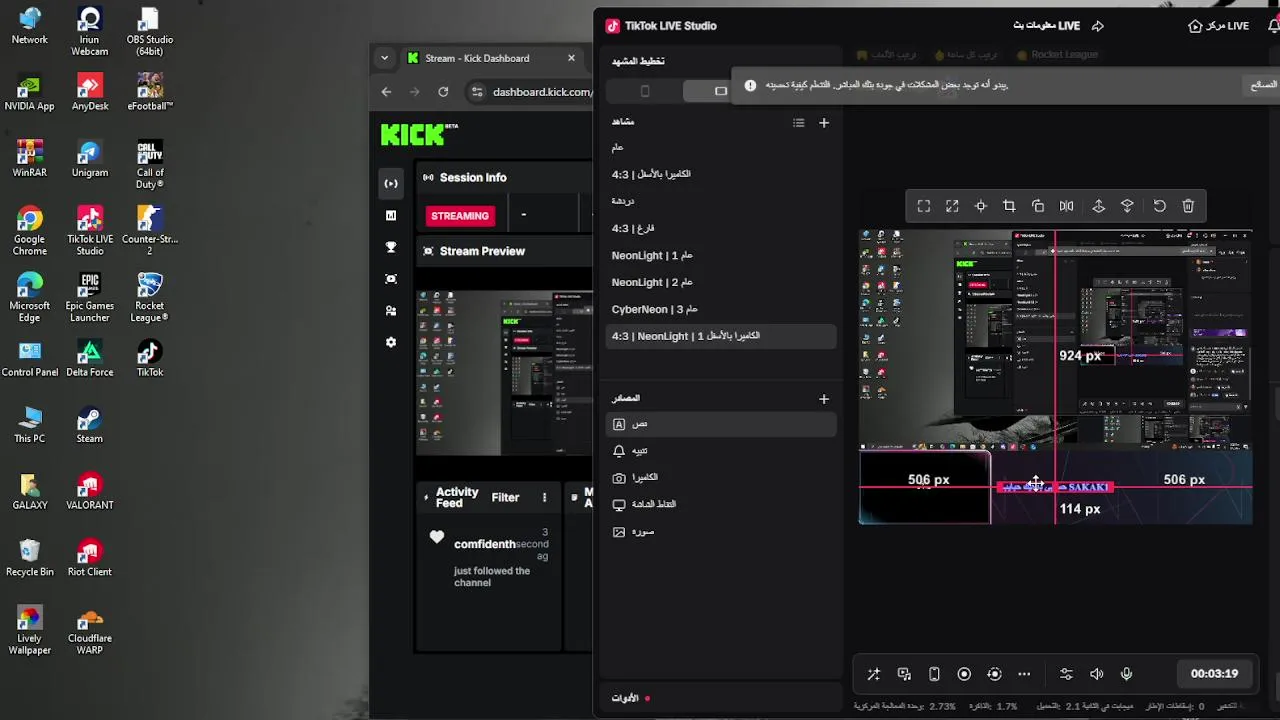Select scene '4:3 | NeonLight | 1 الكاميرا بالأسفل'
This screenshot has height=720, width=1280.
pyautogui.click(x=720, y=336)
